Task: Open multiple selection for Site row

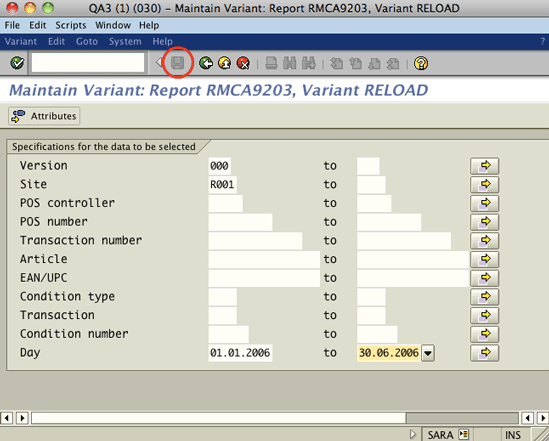Action: coord(485,184)
